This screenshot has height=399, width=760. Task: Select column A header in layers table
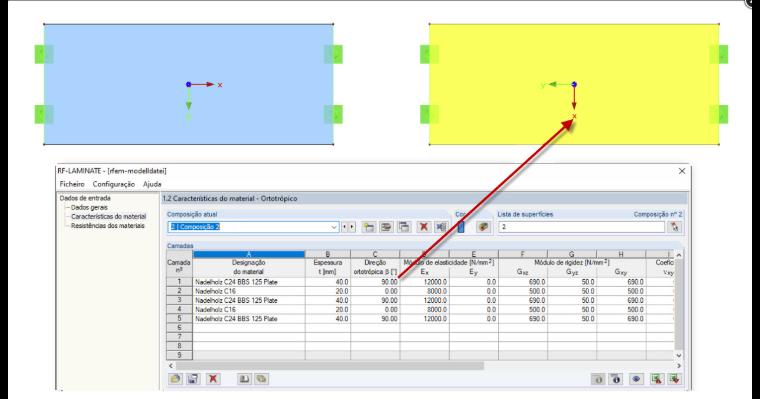[249, 254]
